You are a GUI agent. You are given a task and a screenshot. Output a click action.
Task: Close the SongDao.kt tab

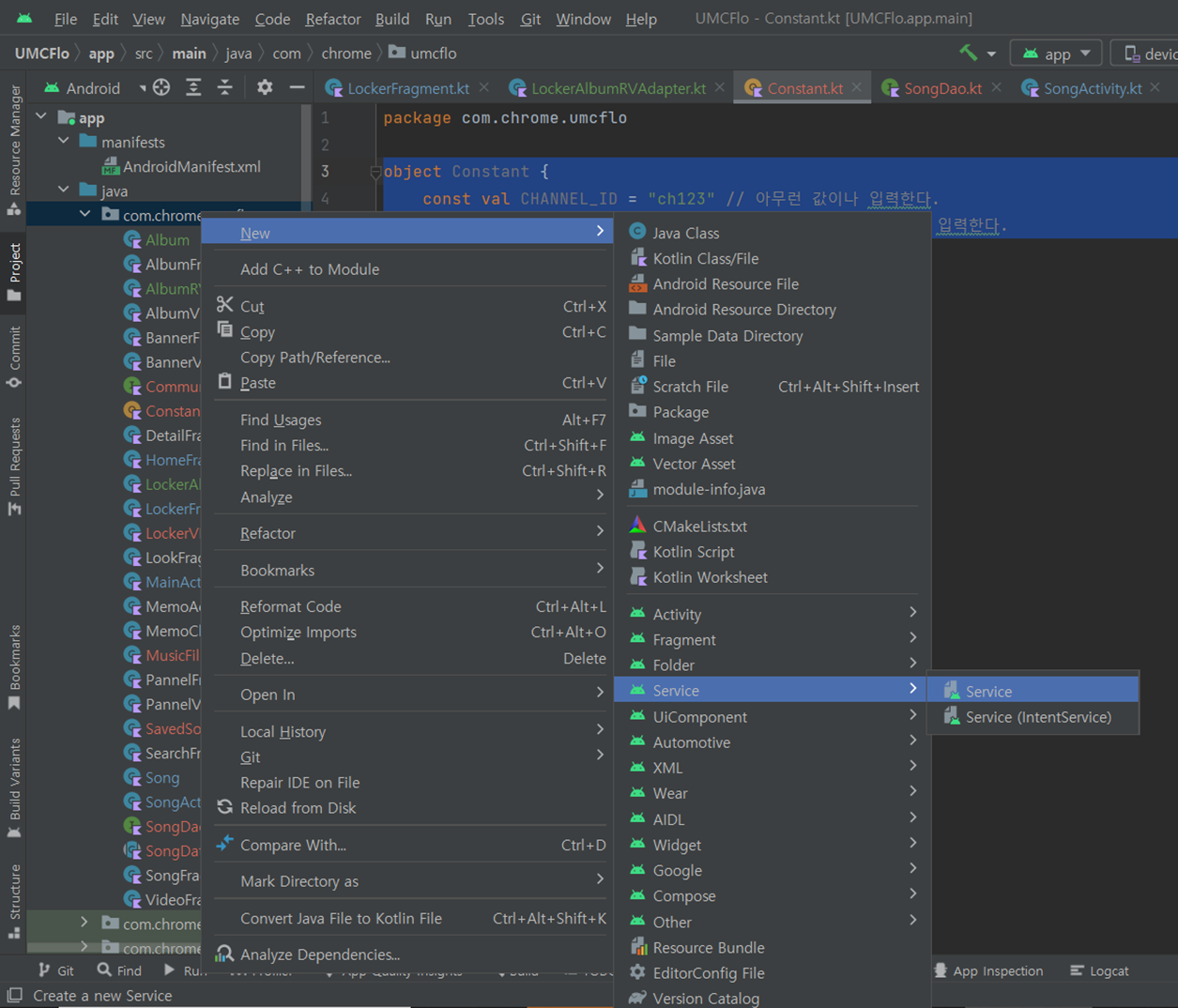(x=996, y=87)
